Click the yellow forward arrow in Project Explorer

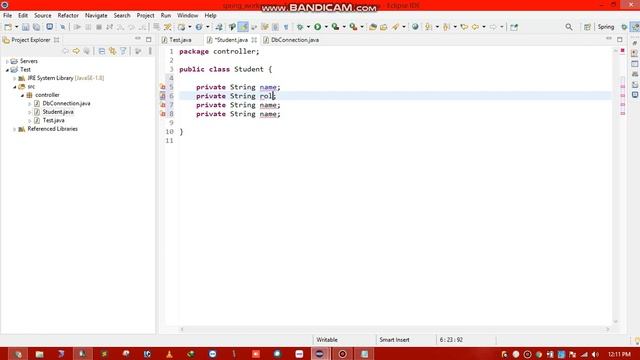pos(76,51)
